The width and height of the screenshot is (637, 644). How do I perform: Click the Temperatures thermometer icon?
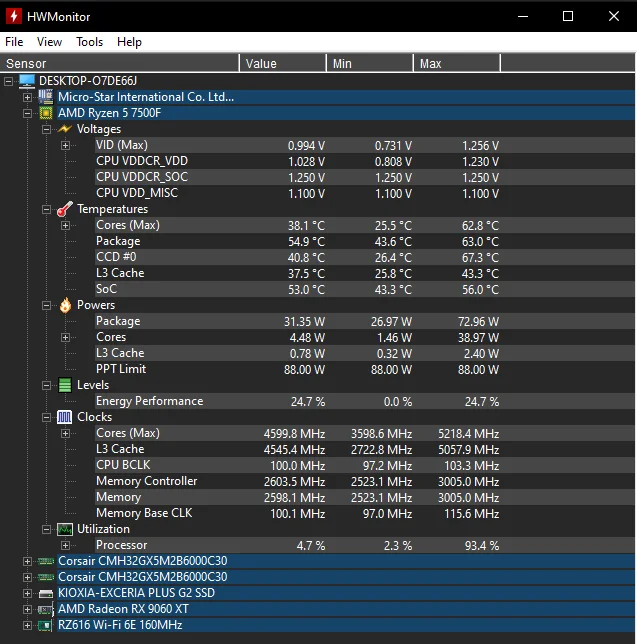[65, 209]
